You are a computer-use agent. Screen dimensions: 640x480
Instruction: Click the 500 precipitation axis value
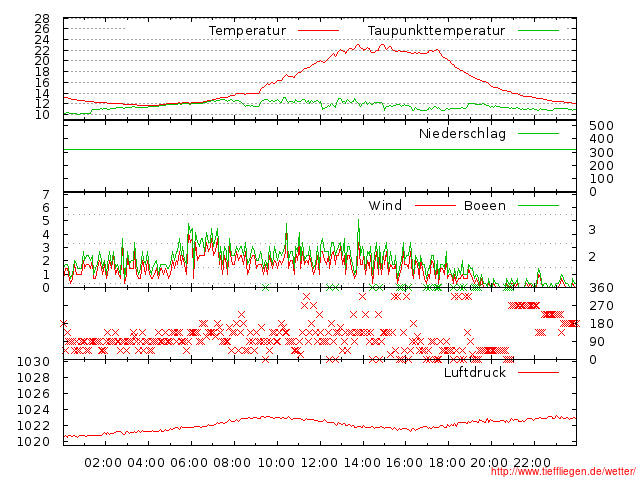(601, 126)
